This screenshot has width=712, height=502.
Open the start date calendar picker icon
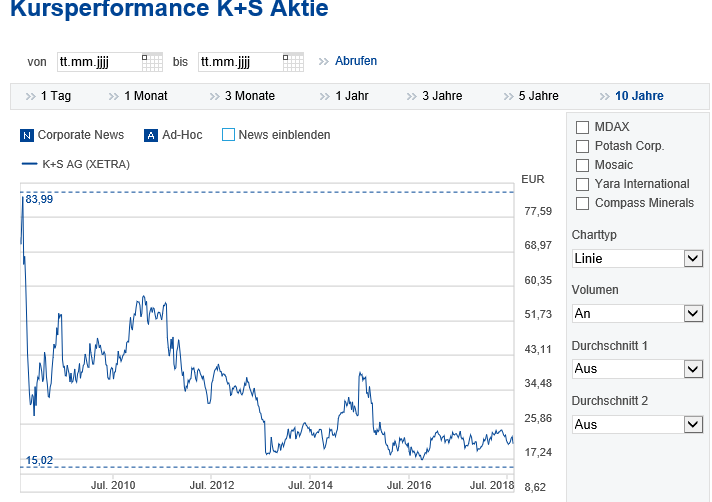(x=151, y=62)
